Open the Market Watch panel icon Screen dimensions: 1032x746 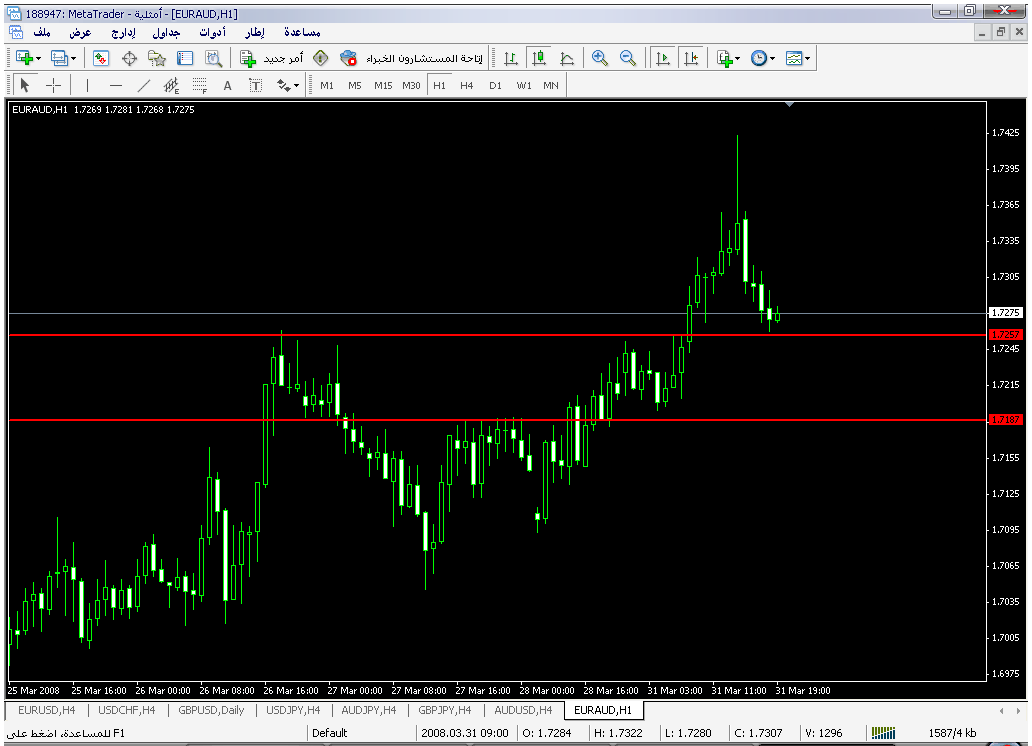[101, 59]
